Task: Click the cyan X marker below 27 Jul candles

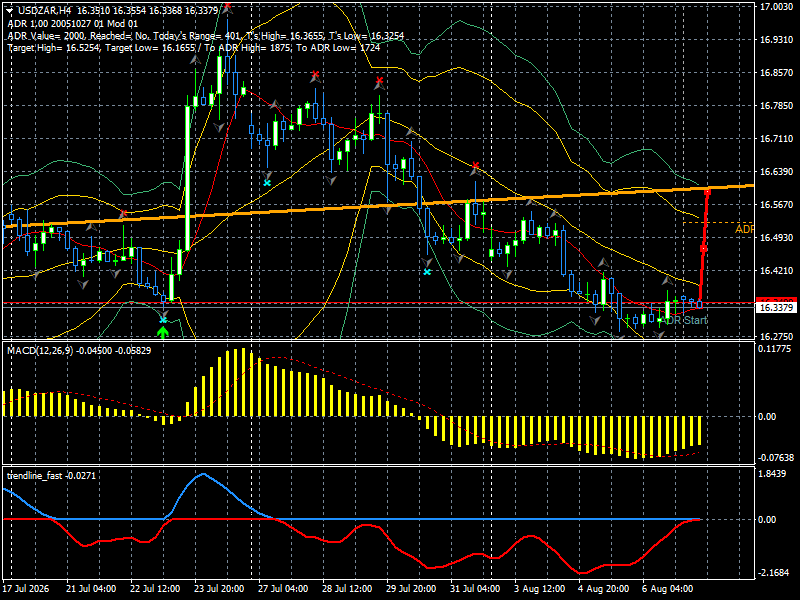Action: pyautogui.click(x=267, y=183)
